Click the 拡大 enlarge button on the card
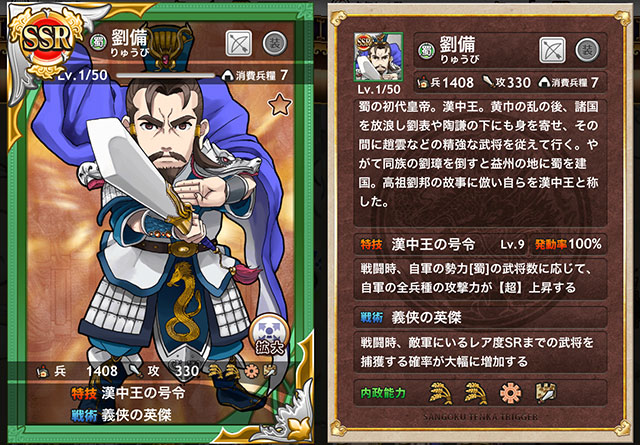This screenshot has height=445, width=640. [269, 336]
